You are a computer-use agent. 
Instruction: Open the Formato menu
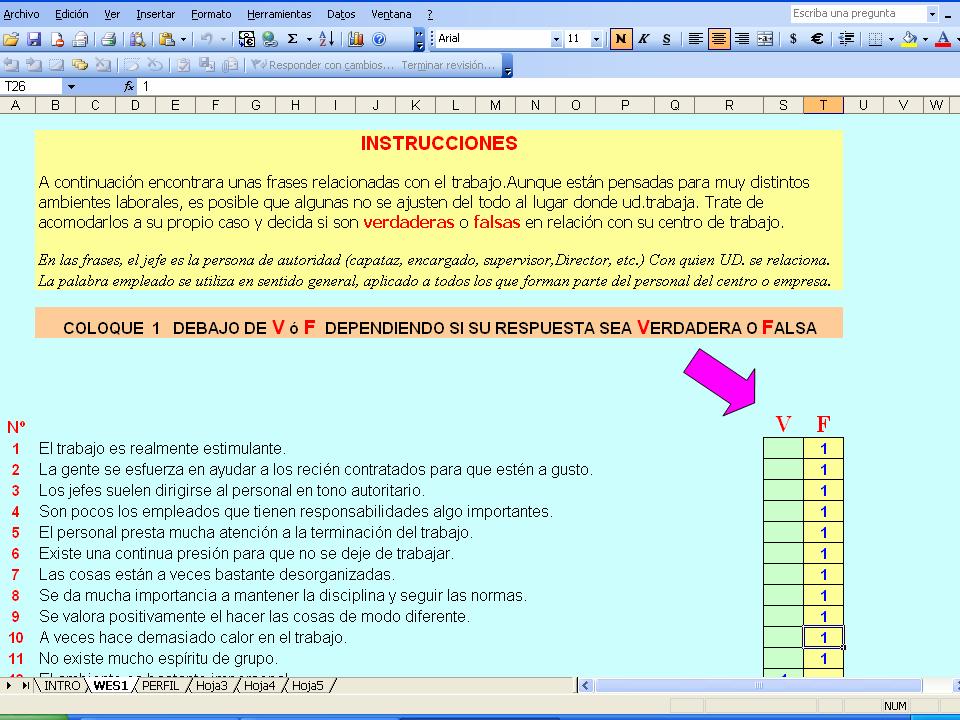point(211,13)
